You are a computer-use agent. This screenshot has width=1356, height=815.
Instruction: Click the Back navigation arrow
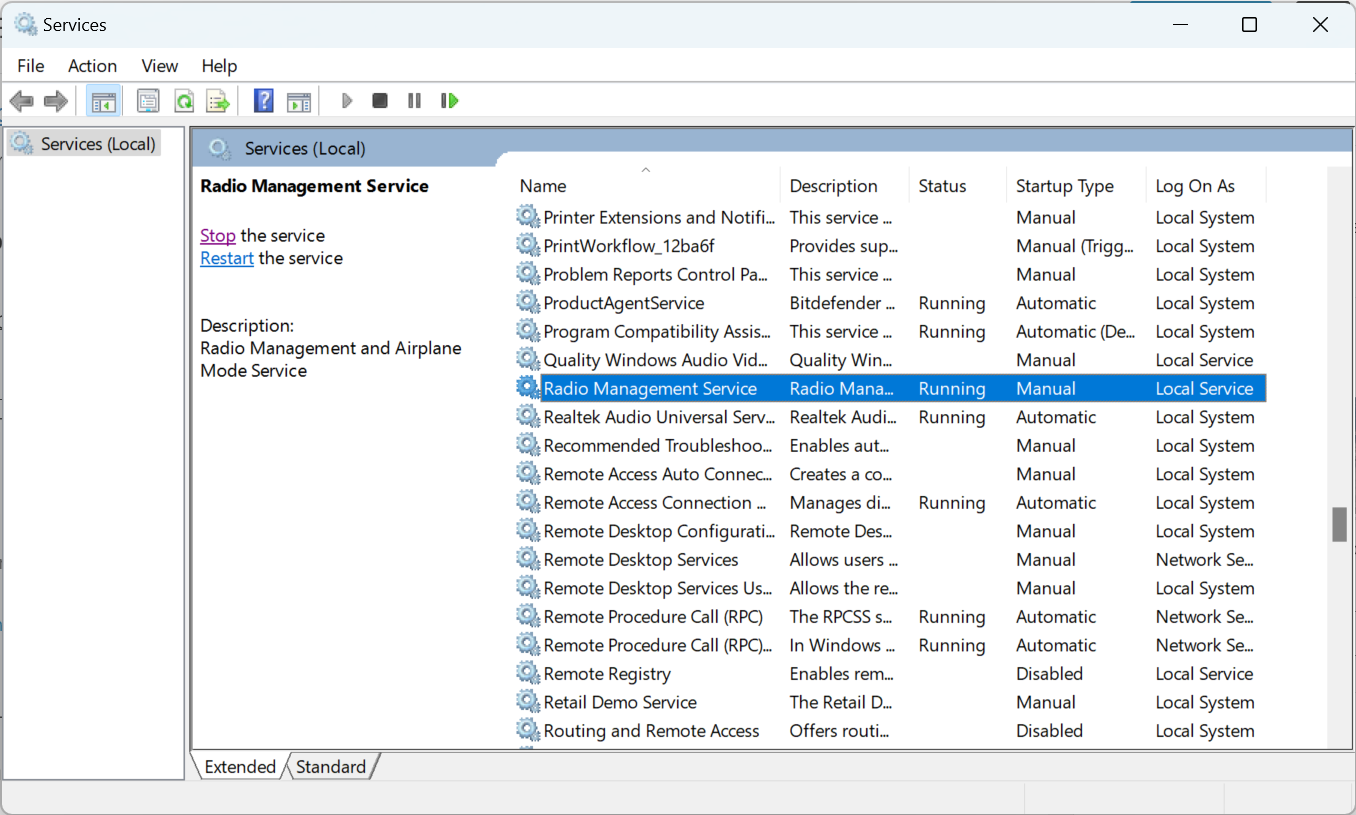point(21,100)
